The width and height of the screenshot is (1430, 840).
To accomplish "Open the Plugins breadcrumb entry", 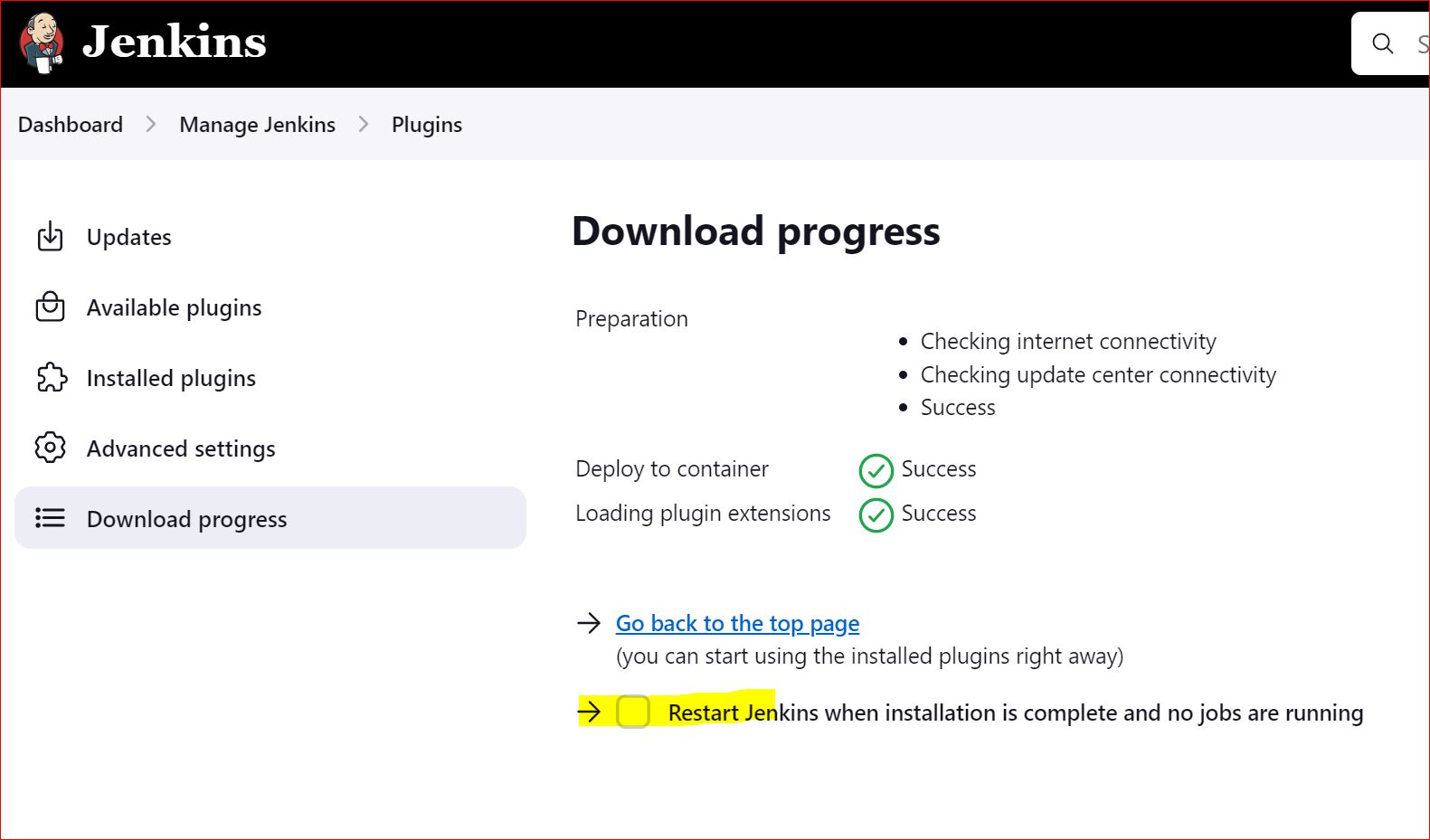I will (x=426, y=124).
